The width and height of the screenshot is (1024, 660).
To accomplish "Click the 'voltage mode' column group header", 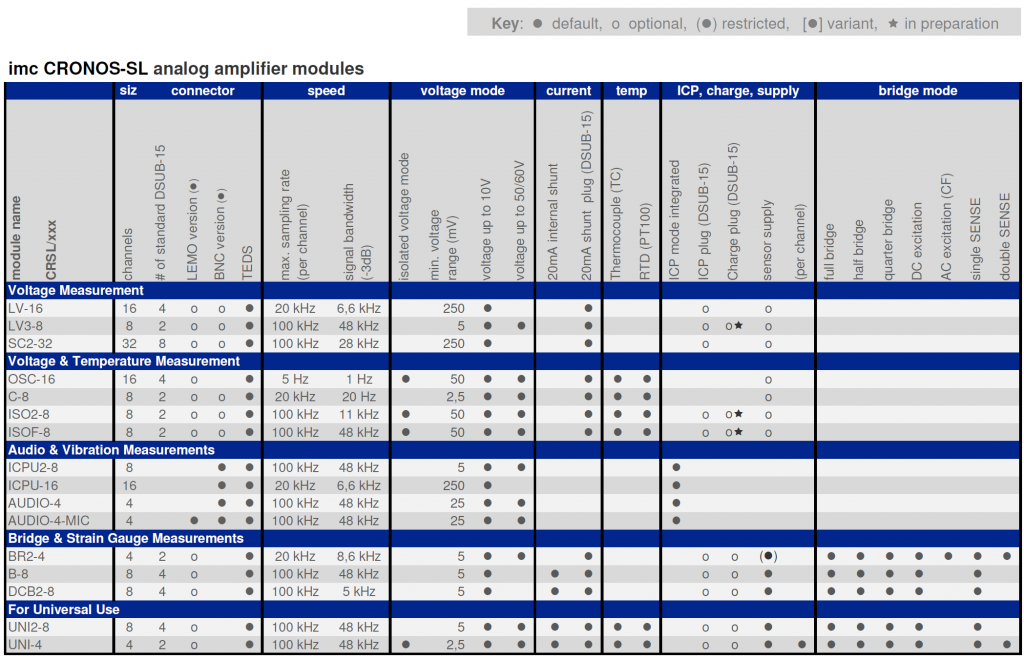I will [x=462, y=91].
